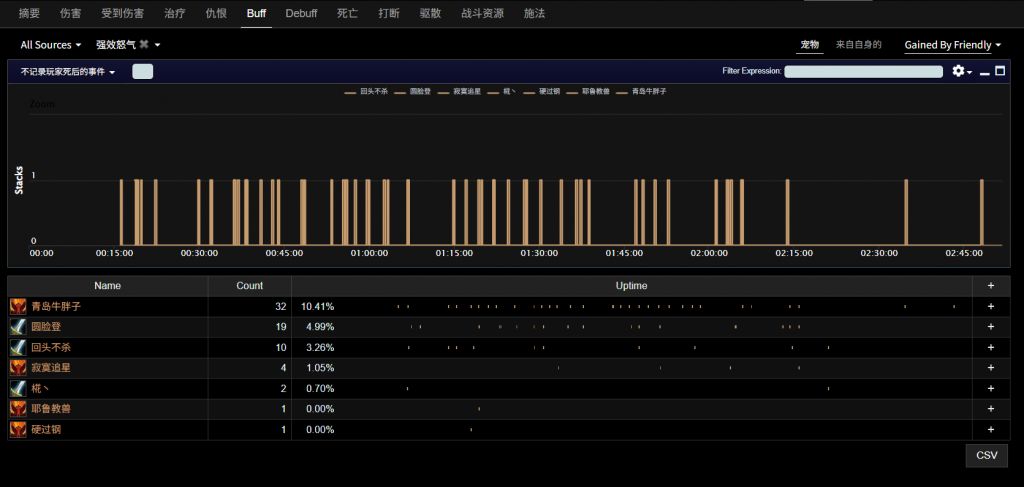Remove the 强效怒气 filter with X icon

(x=144, y=45)
